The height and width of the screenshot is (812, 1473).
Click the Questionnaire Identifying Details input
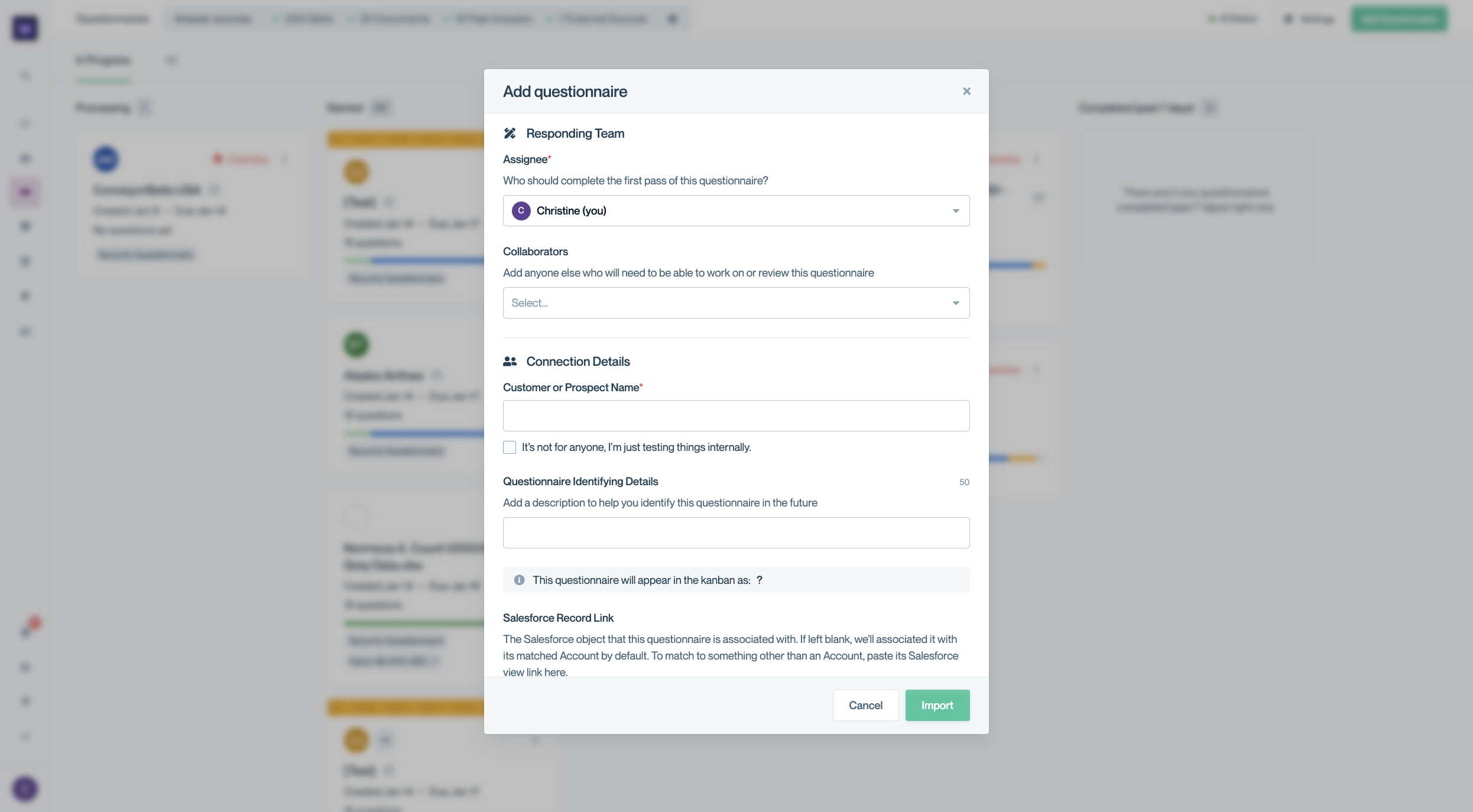tap(736, 532)
